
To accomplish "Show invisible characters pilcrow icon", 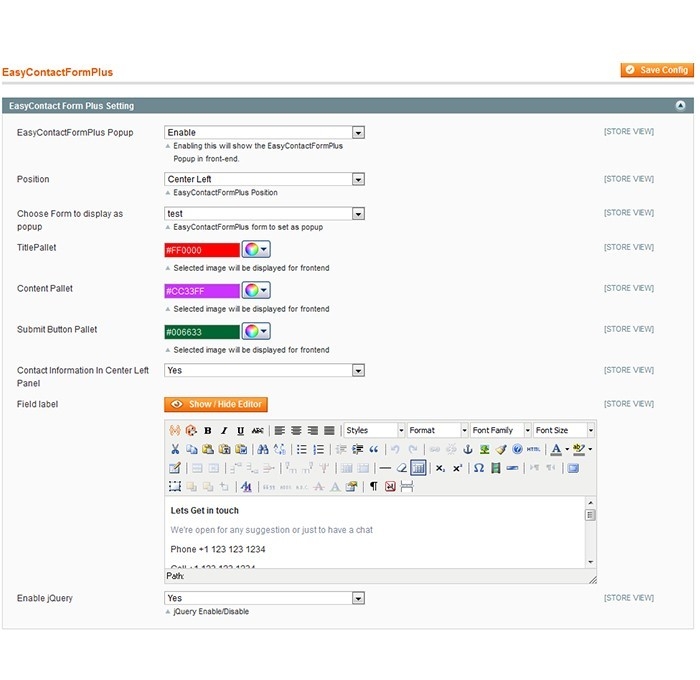I will [x=374, y=487].
